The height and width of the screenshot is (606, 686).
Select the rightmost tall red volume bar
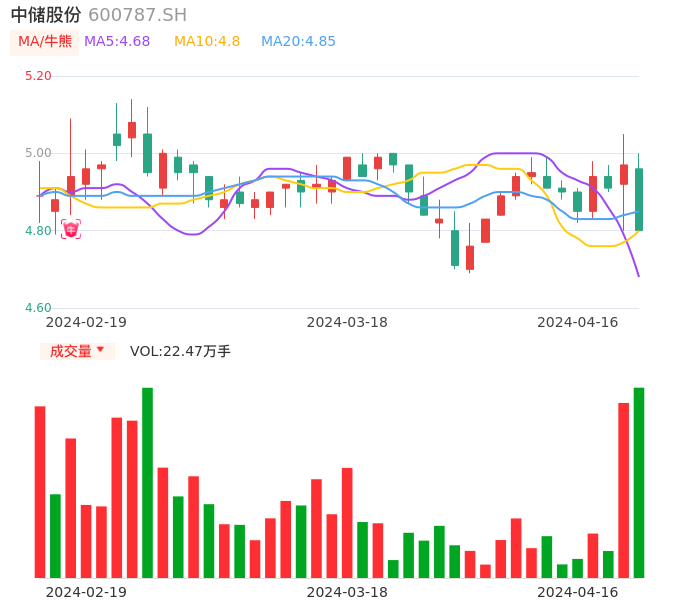[x=623, y=490]
